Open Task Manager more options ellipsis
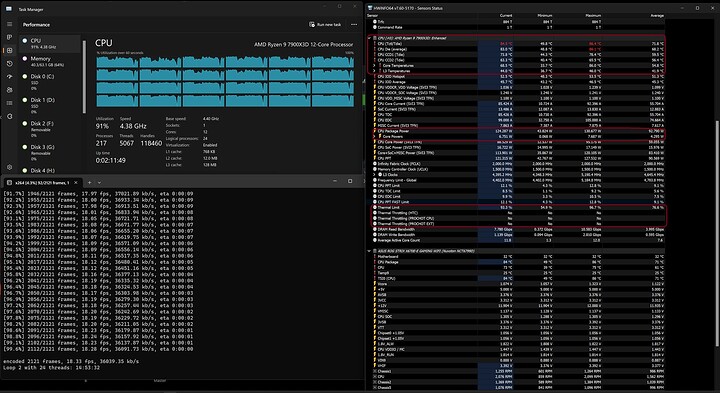Image resolution: width=720 pixels, height=393 pixels. (354, 24)
